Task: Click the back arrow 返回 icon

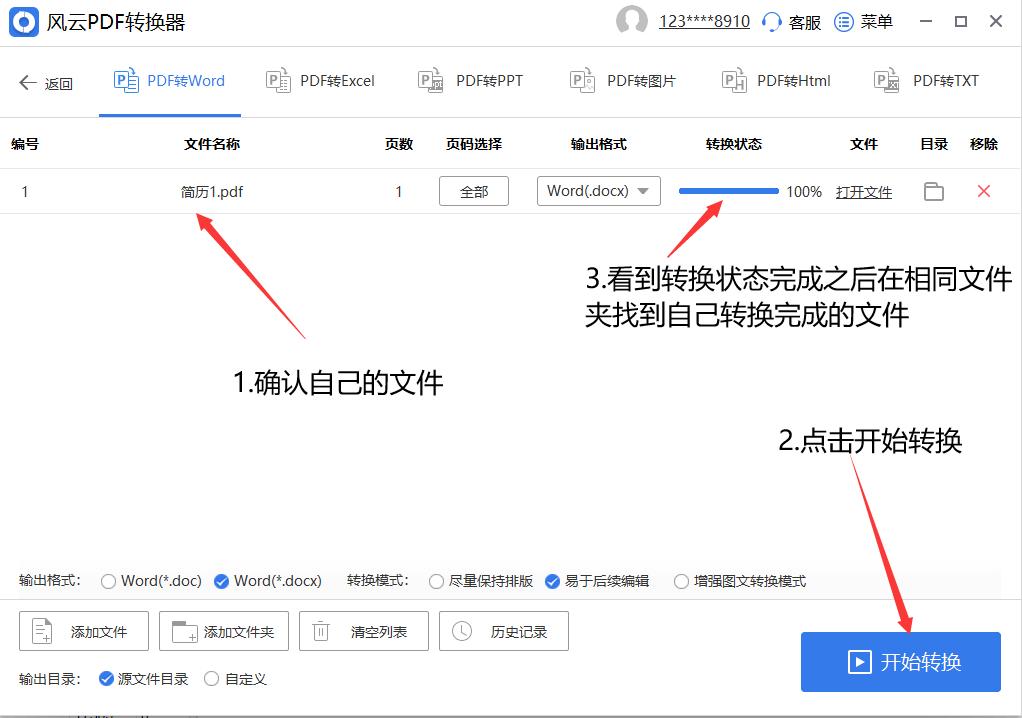Action: [28, 81]
